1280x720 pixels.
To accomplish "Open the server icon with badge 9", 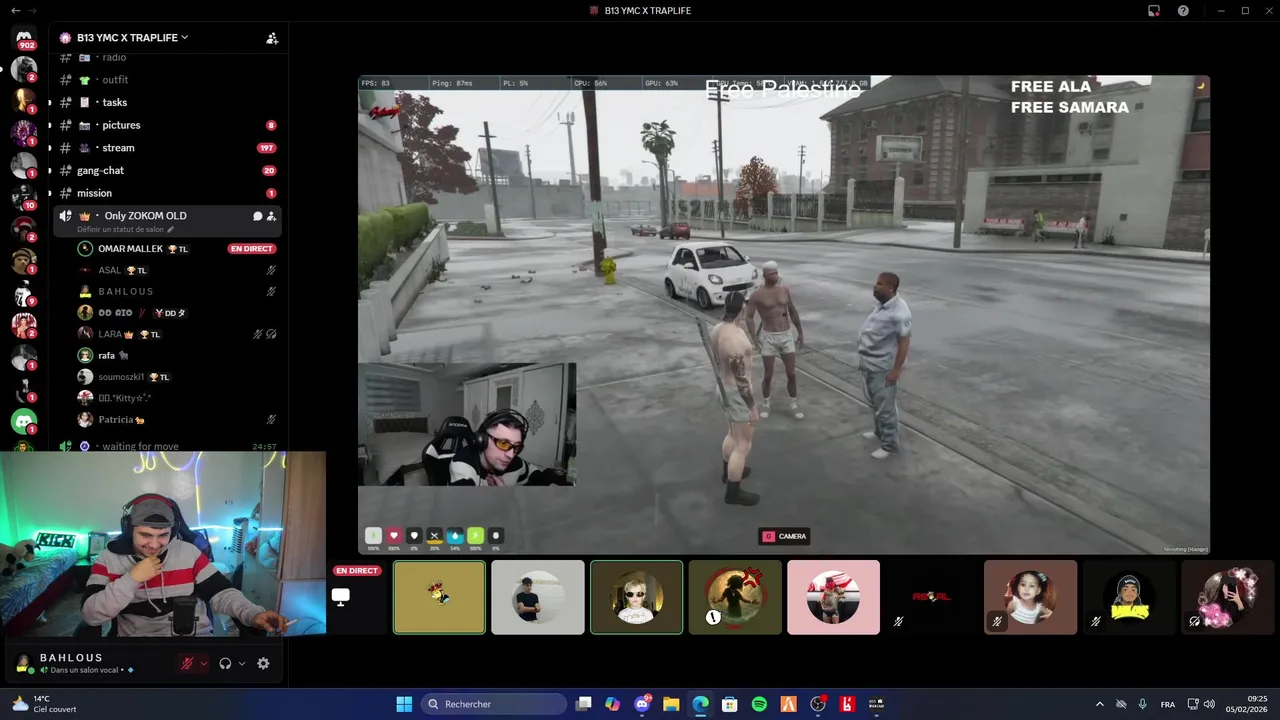I will (24, 292).
